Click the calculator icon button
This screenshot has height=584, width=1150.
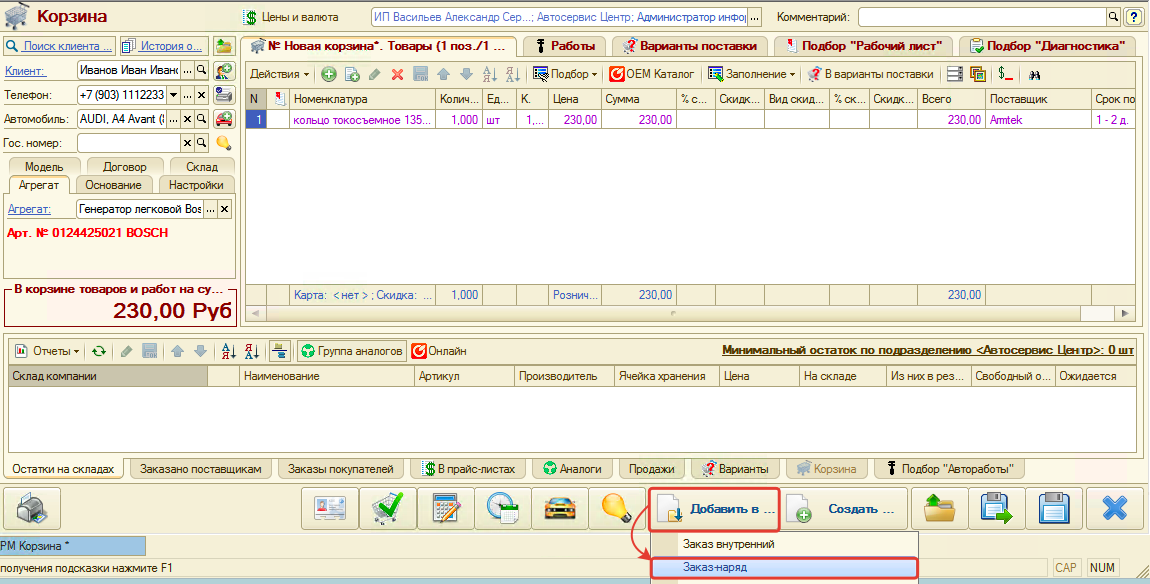point(445,509)
